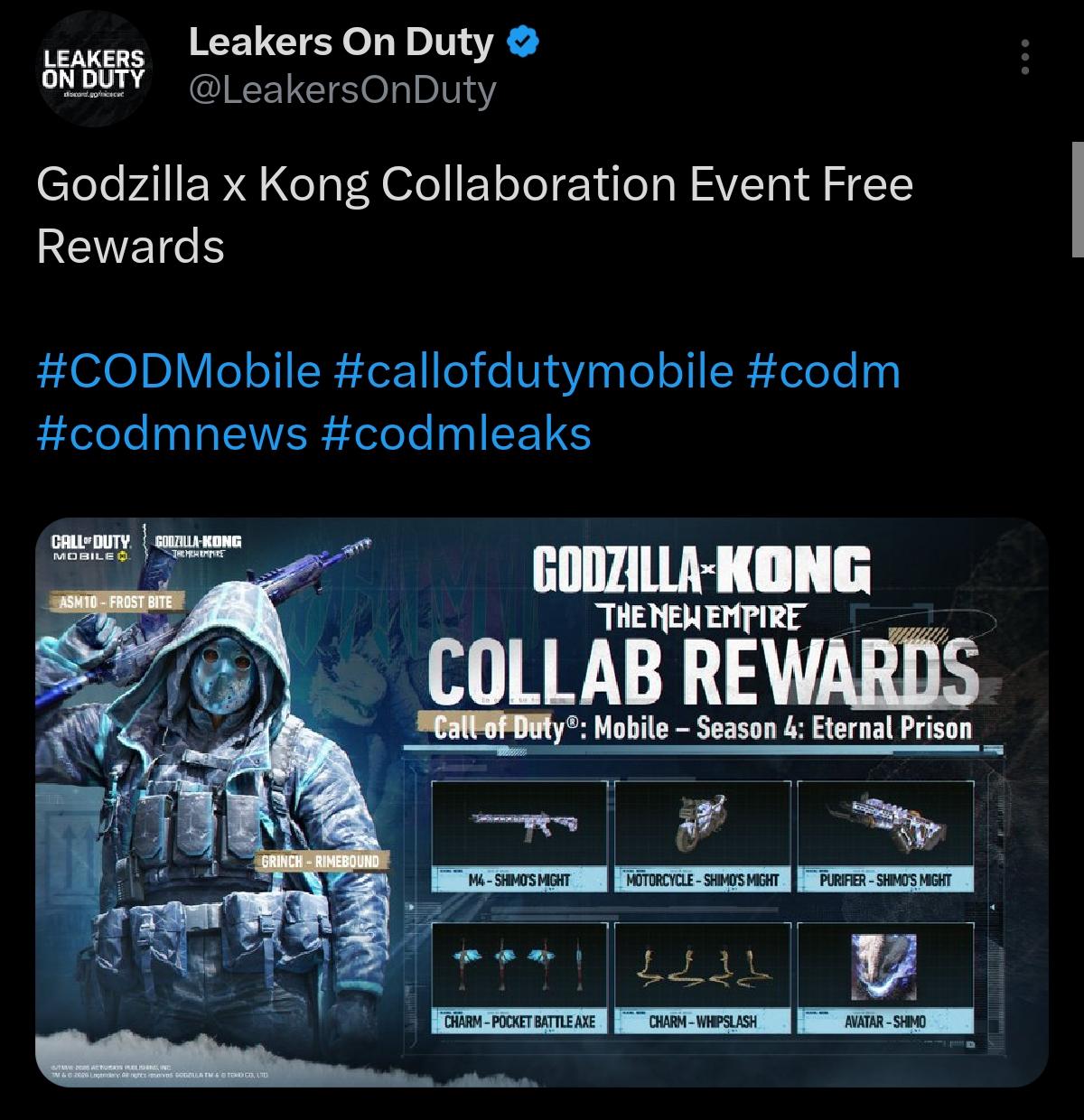Open the #callofdutymobile hashtag
This screenshot has width=1084, height=1120.
(534, 371)
